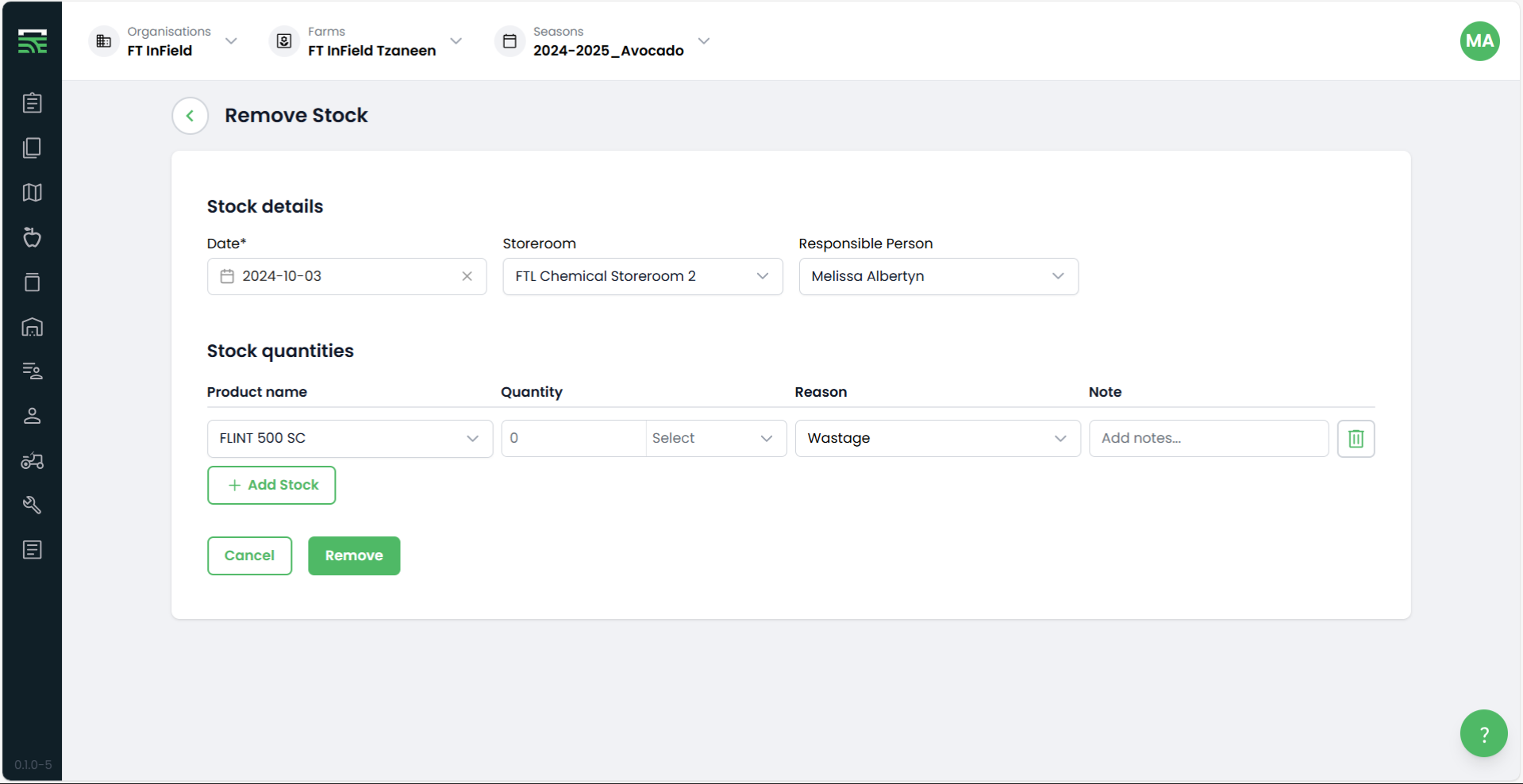Viewport: 1523px width, 784px height.
Task: Click the Organisations building icon
Action: pos(104,41)
